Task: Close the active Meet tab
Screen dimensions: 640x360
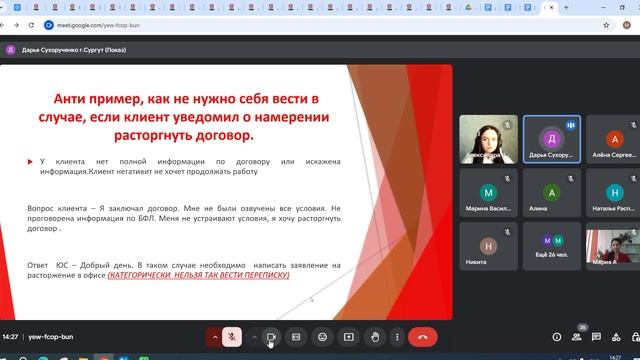Action: click(551, 7)
